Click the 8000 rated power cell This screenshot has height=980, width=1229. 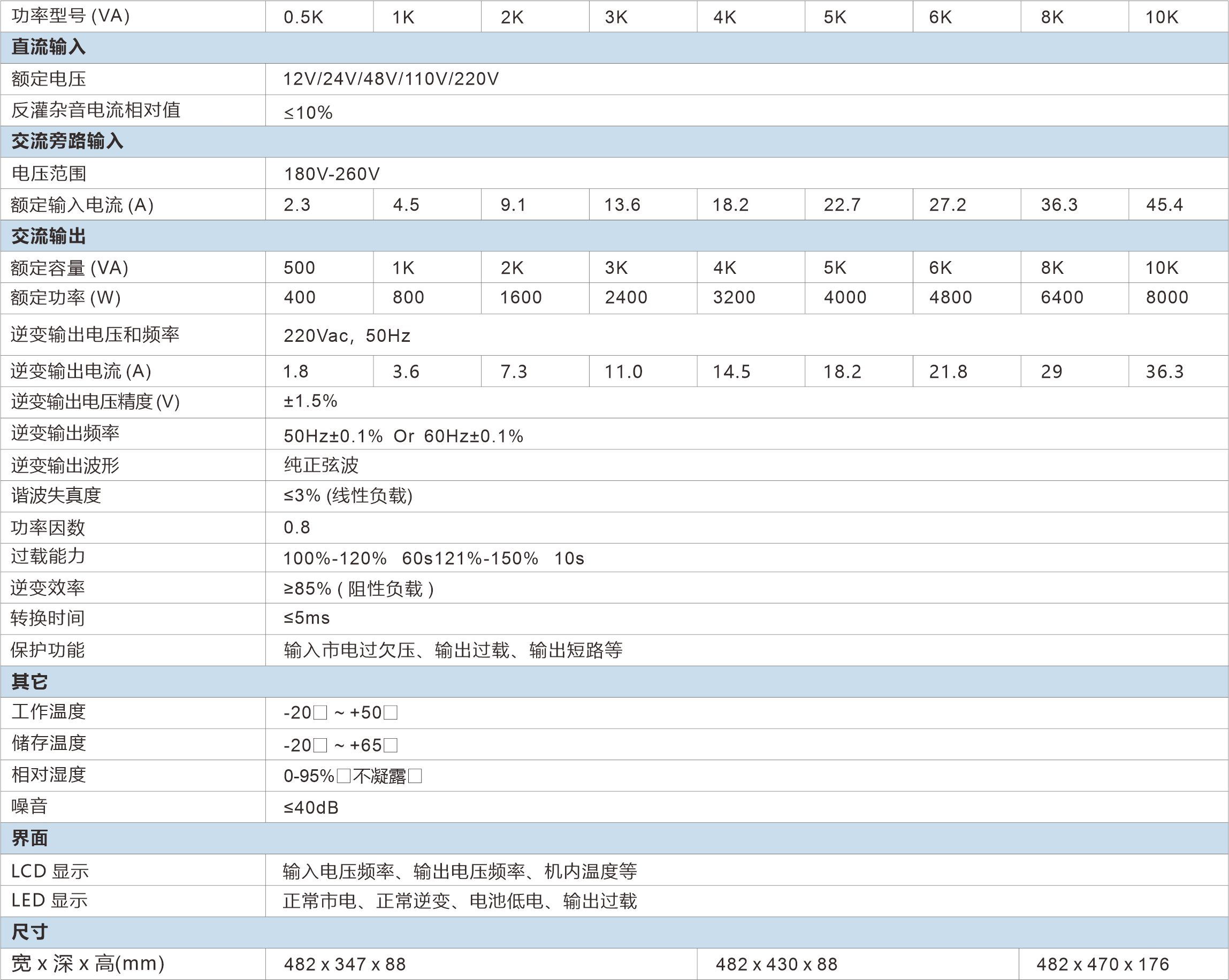[x=1166, y=297]
